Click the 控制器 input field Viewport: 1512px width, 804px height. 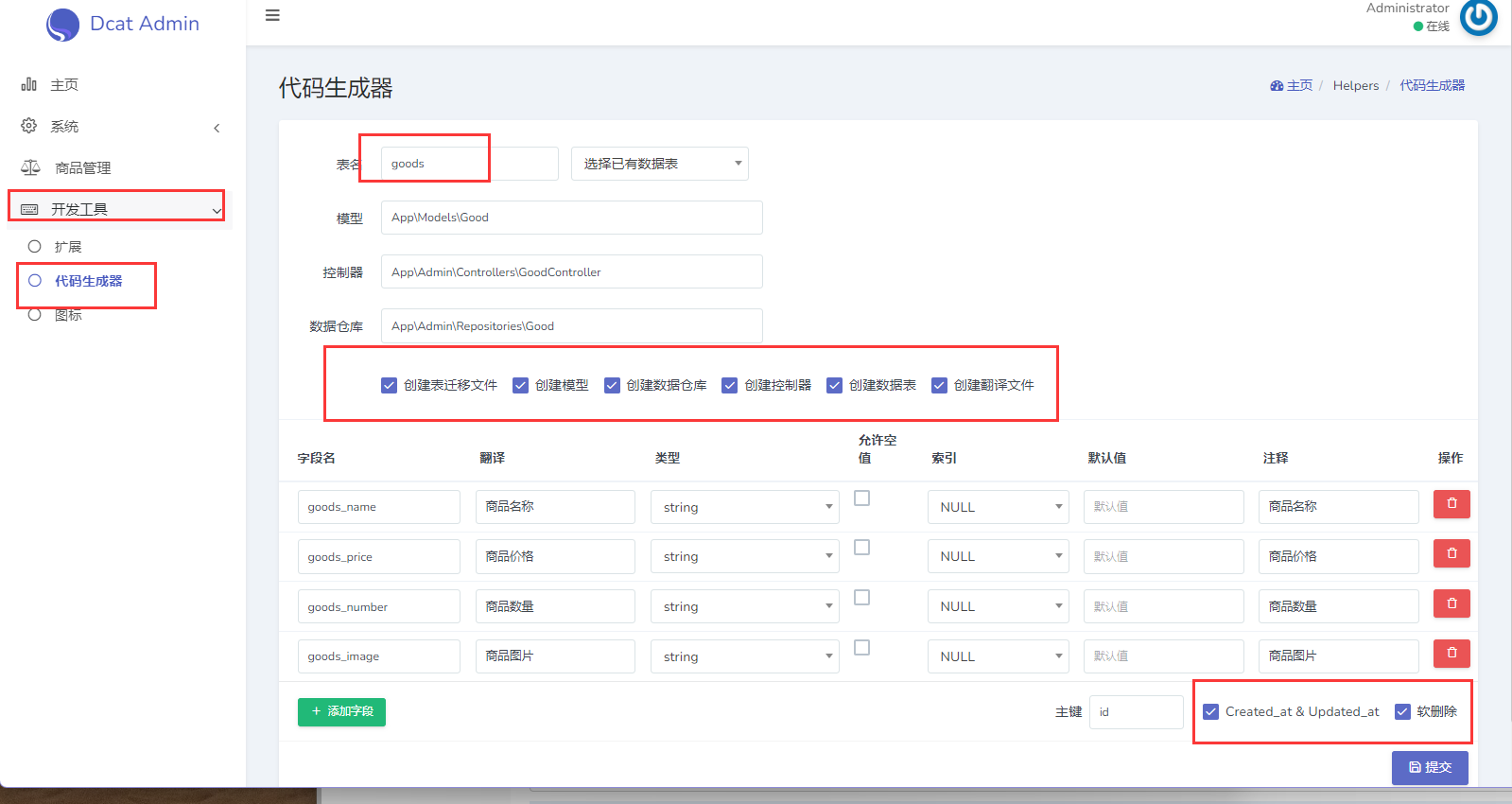coord(572,271)
